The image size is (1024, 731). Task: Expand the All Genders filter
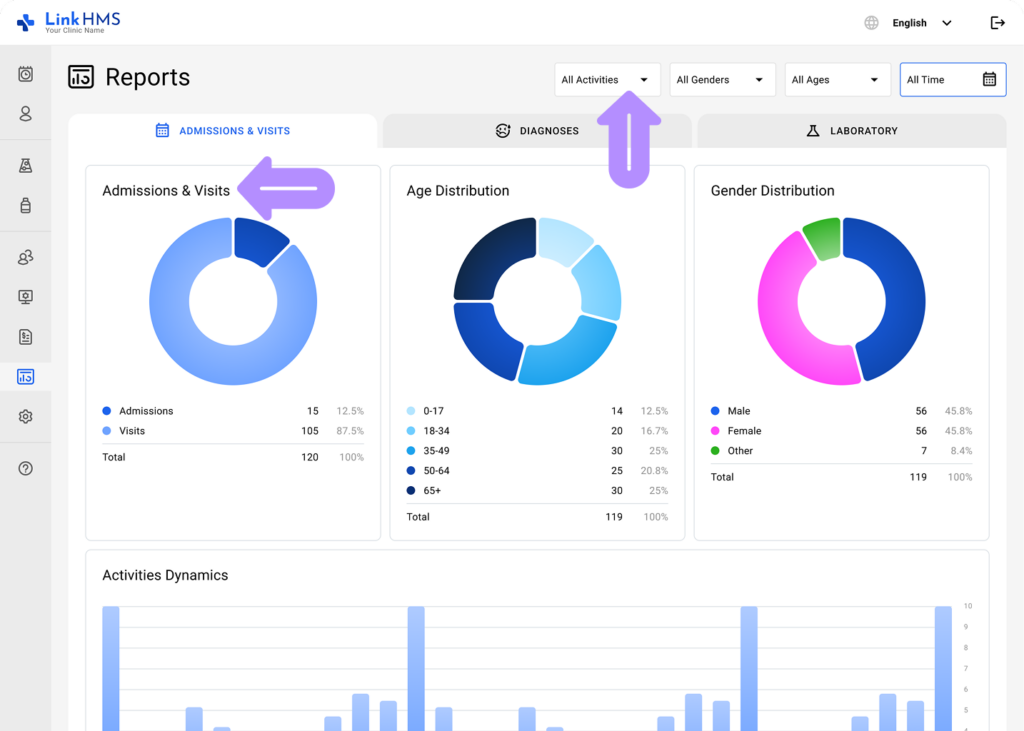(722, 79)
